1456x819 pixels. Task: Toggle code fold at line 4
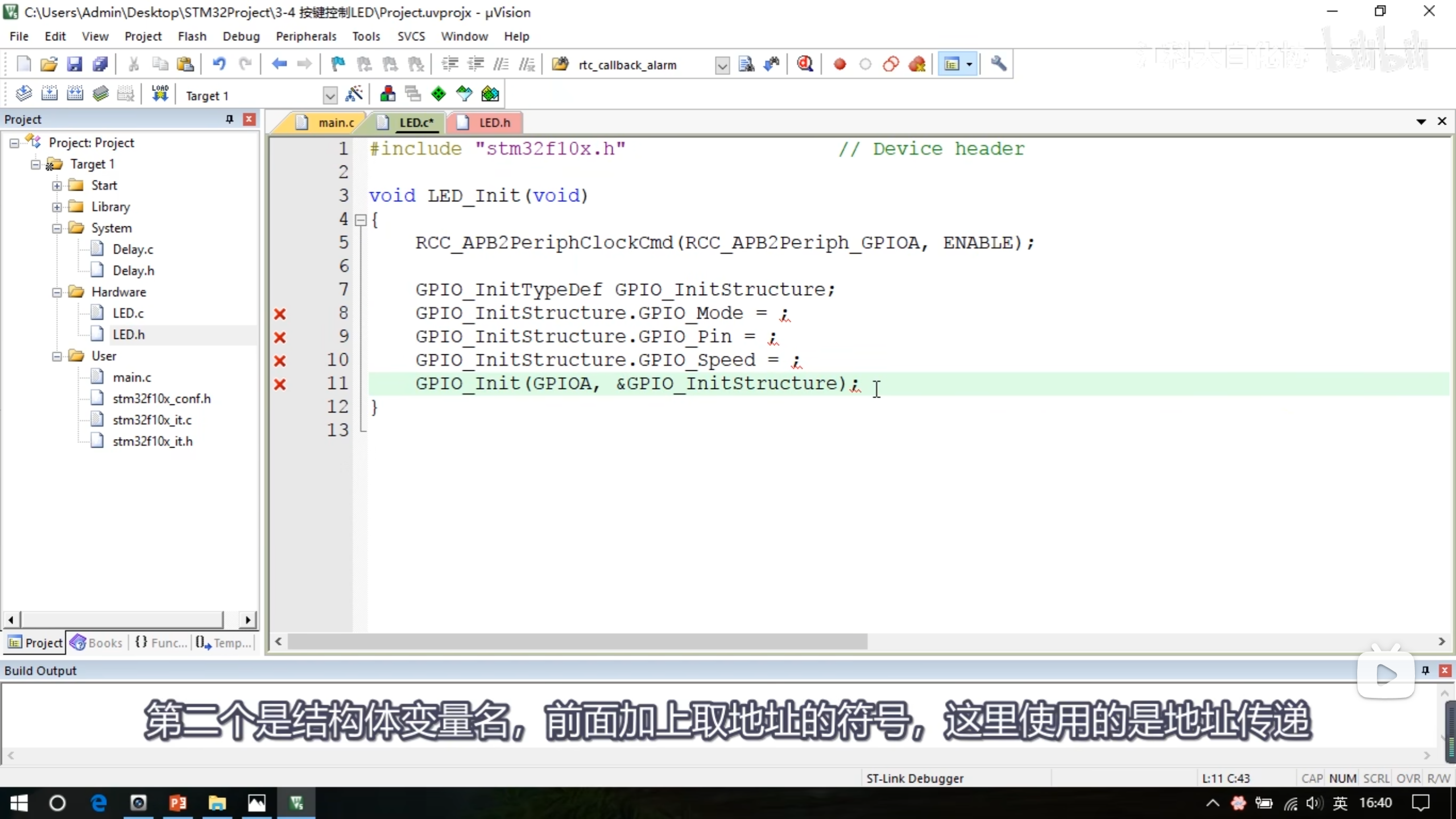click(360, 220)
